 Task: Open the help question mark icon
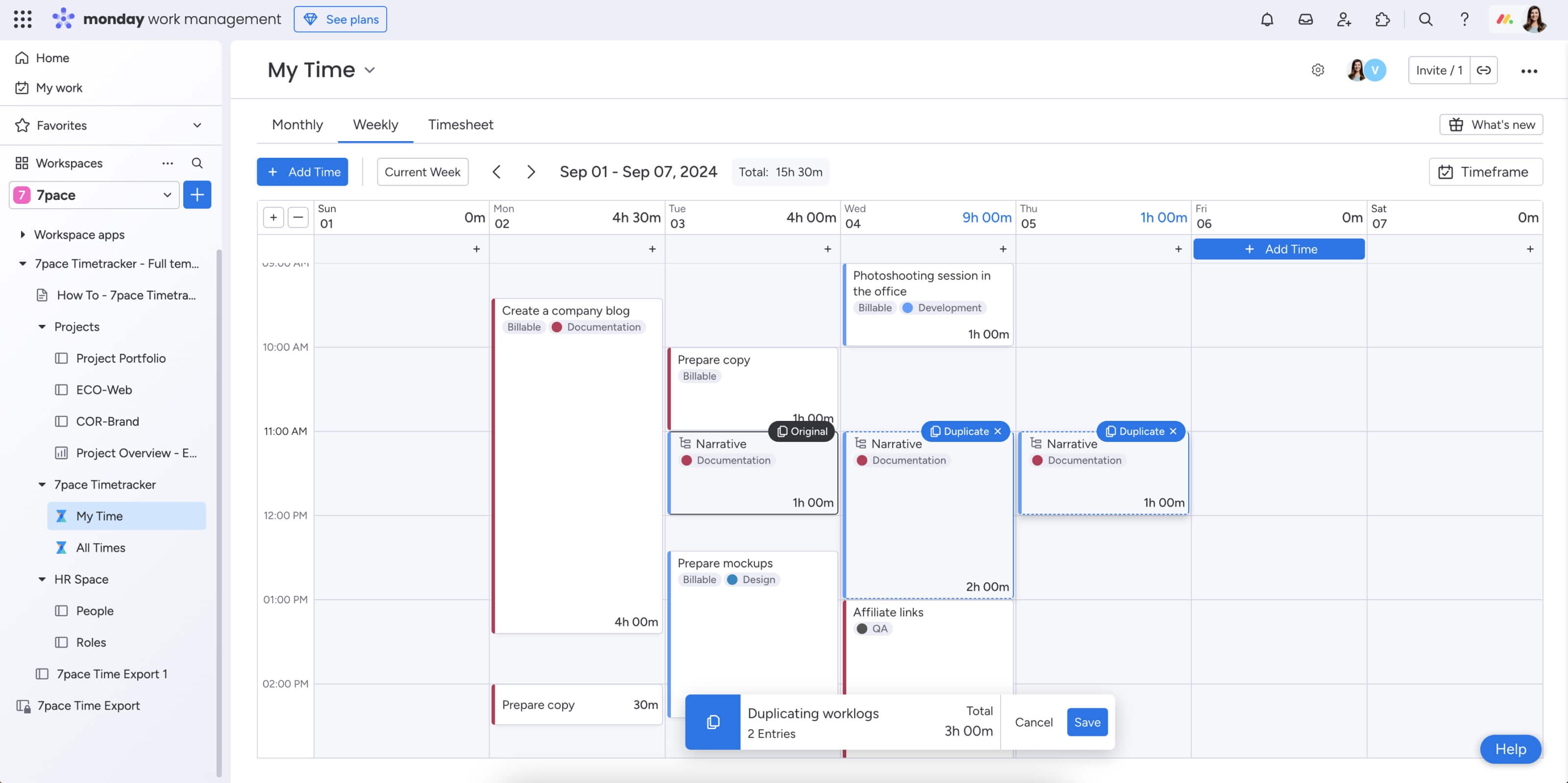(1464, 20)
